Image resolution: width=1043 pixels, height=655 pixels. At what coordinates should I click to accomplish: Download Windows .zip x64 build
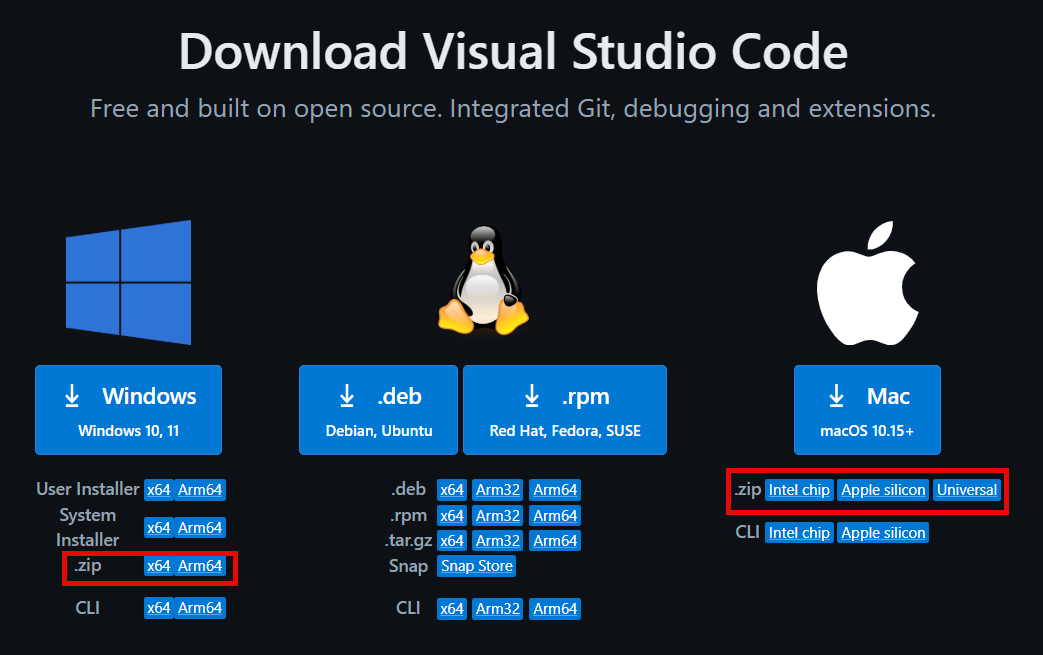click(x=158, y=566)
